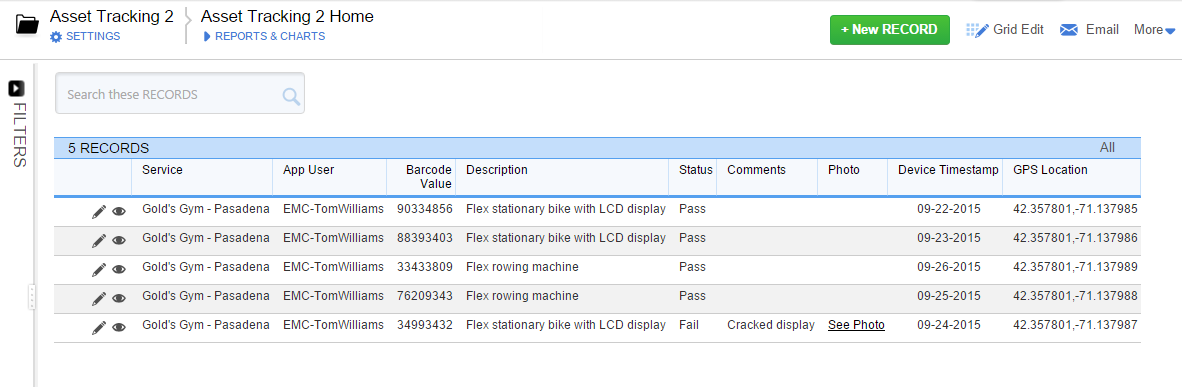Expand REPORTS & CHARTS
This screenshot has height=387, width=1182.
tap(263, 36)
